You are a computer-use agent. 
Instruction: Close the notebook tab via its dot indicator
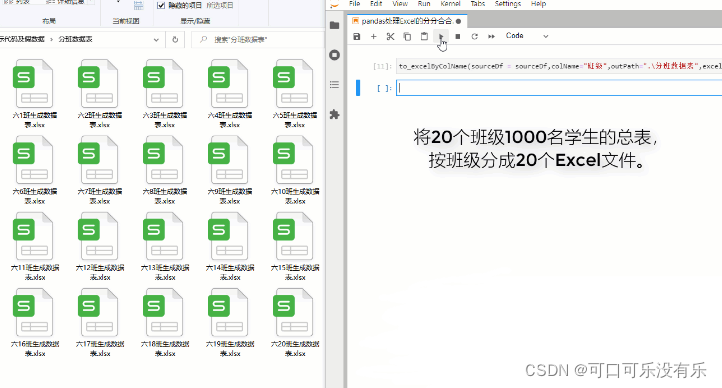(x=458, y=21)
